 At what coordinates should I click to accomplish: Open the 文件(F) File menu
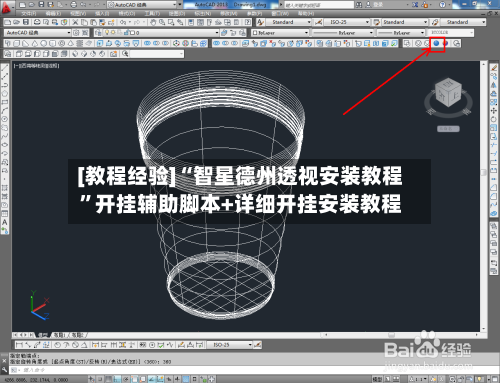pyautogui.click(x=30, y=14)
